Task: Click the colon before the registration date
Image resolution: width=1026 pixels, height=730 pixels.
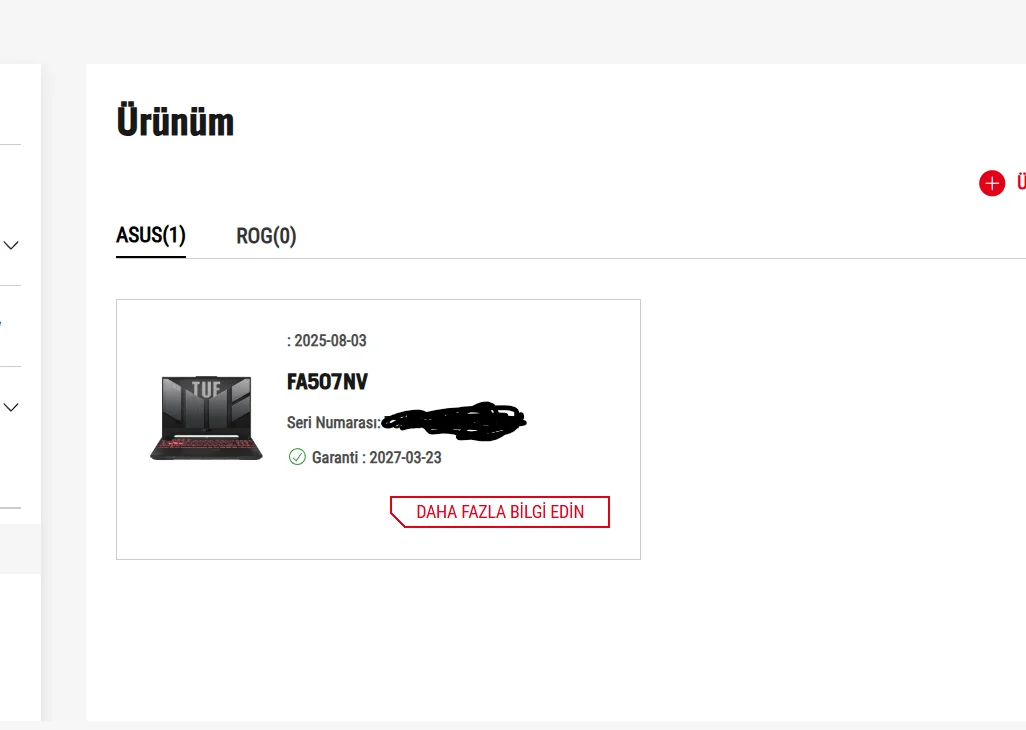Action: [289, 341]
